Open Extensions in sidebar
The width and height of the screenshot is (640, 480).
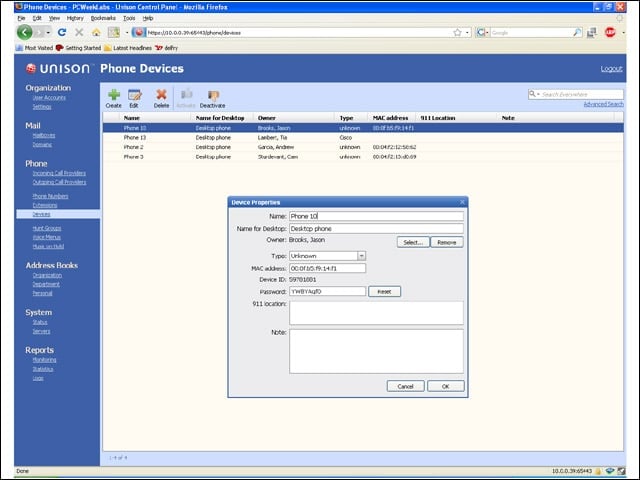[45, 205]
